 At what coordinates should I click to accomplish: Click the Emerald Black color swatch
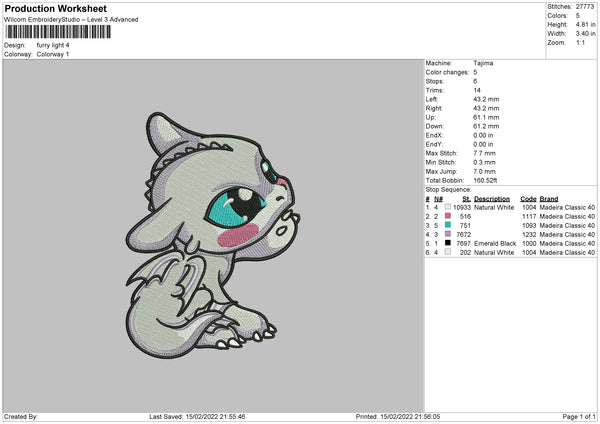click(448, 243)
